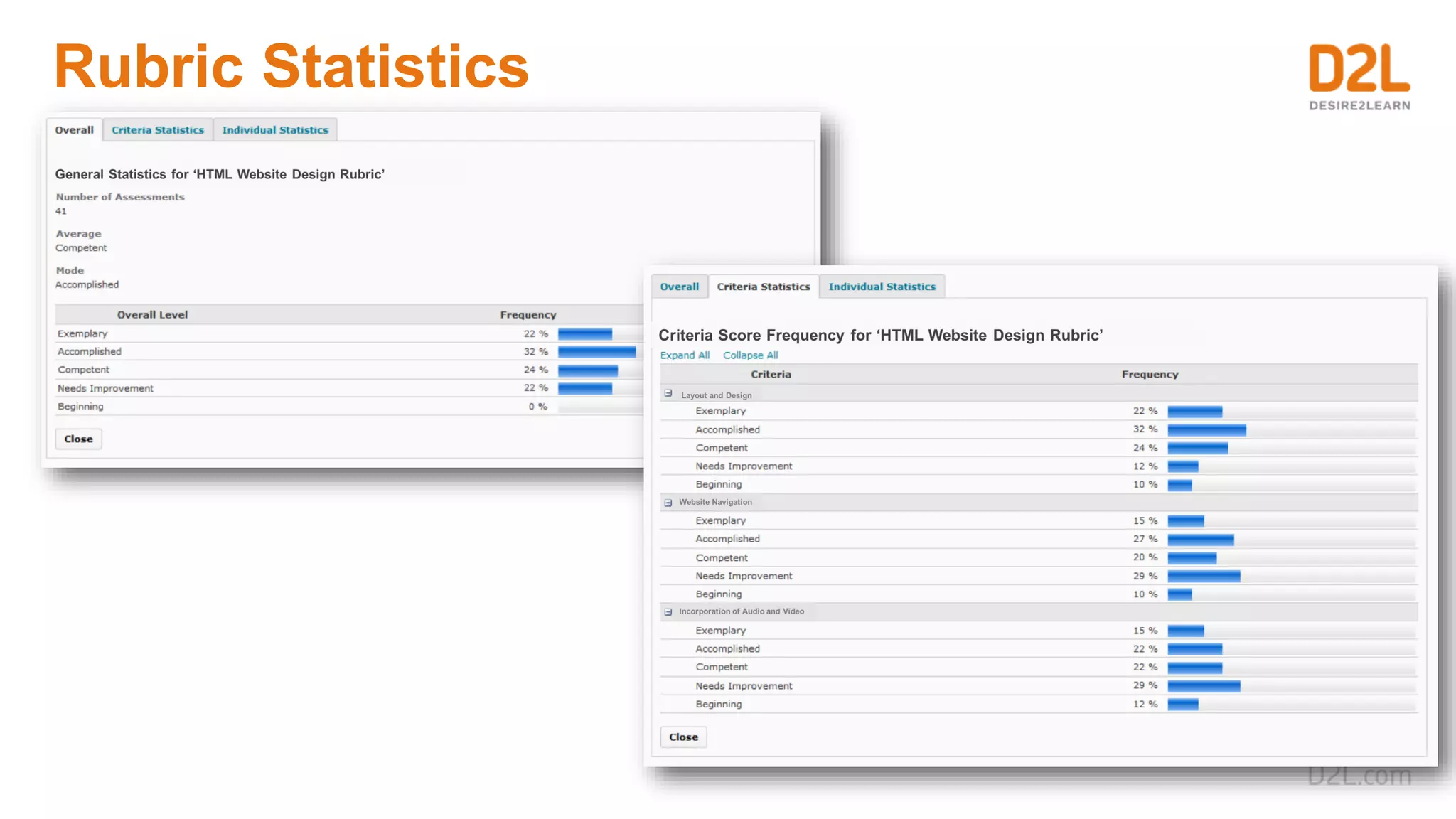Click Exemplary row in Overall Level table
This screenshot has height=819, width=1456.
point(349,334)
